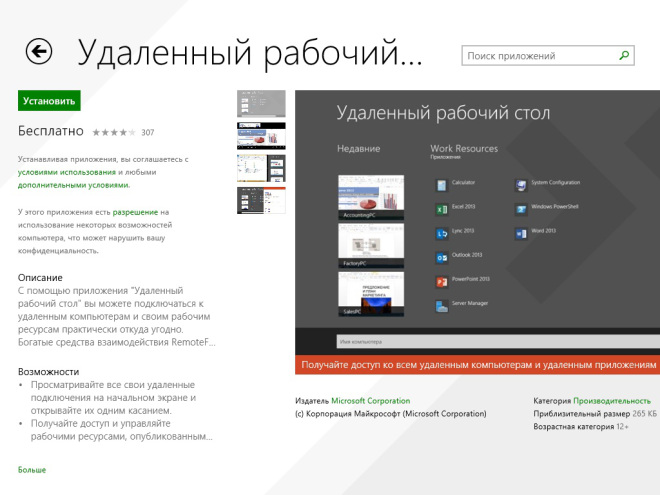This screenshot has height=495, width=660.
Task: Follow the дополнительными условиями link
Action: pyautogui.click(x=74, y=185)
